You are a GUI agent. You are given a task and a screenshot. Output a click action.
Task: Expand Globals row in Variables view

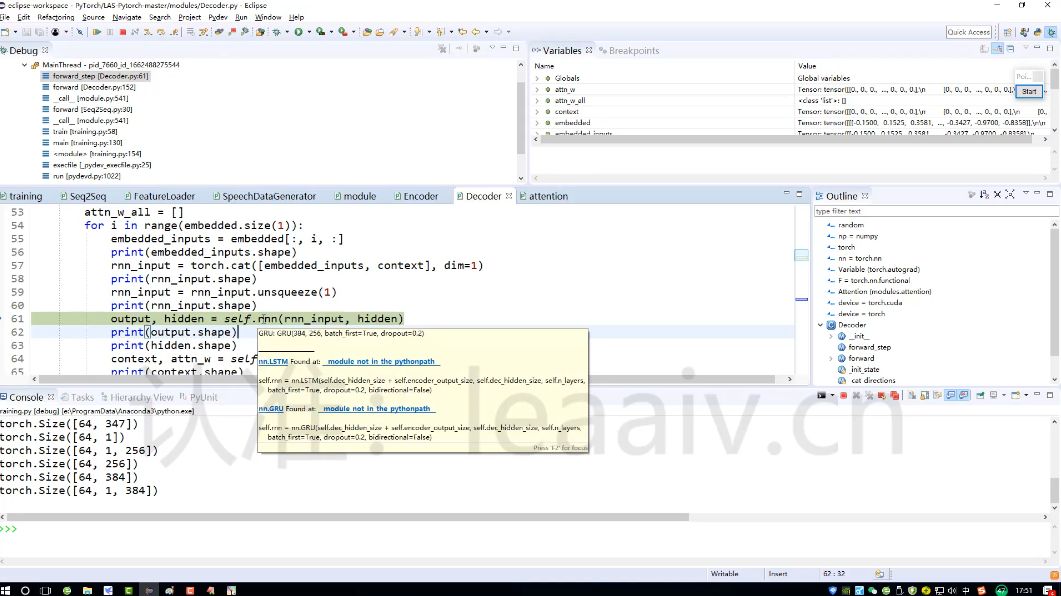(538, 78)
